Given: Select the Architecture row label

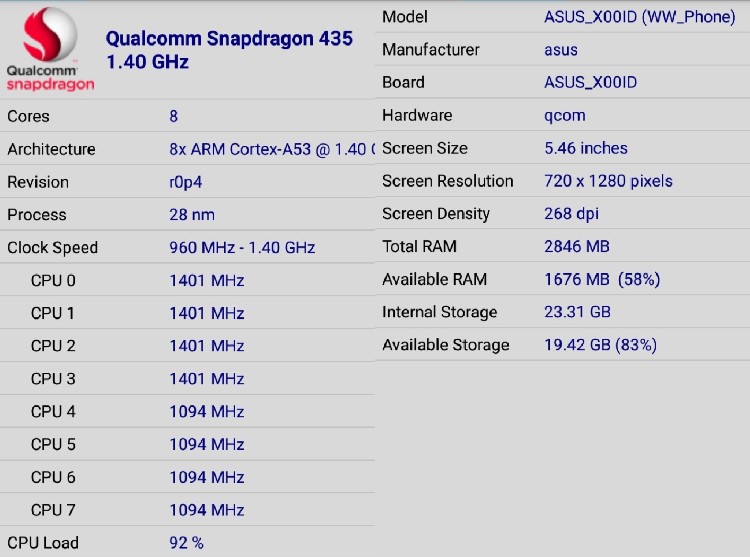Looking at the screenshot, I should coord(51,149).
